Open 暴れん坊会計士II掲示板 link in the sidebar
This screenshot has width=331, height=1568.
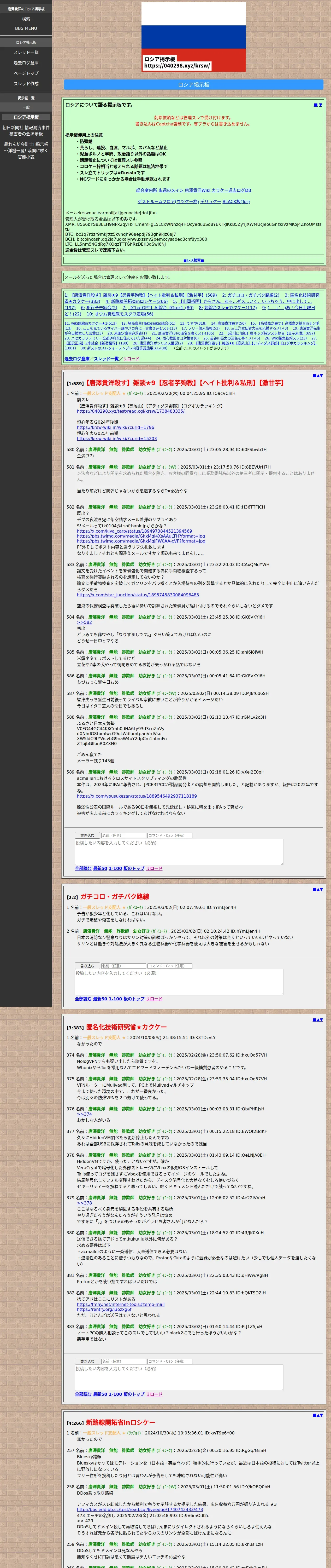[26, 150]
